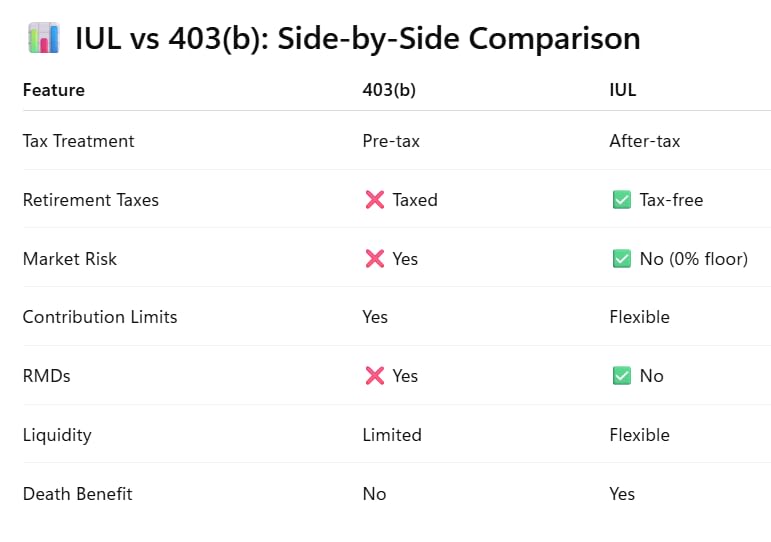Click the Contribution Limits row label
771x542 pixels.
(100, 317)
